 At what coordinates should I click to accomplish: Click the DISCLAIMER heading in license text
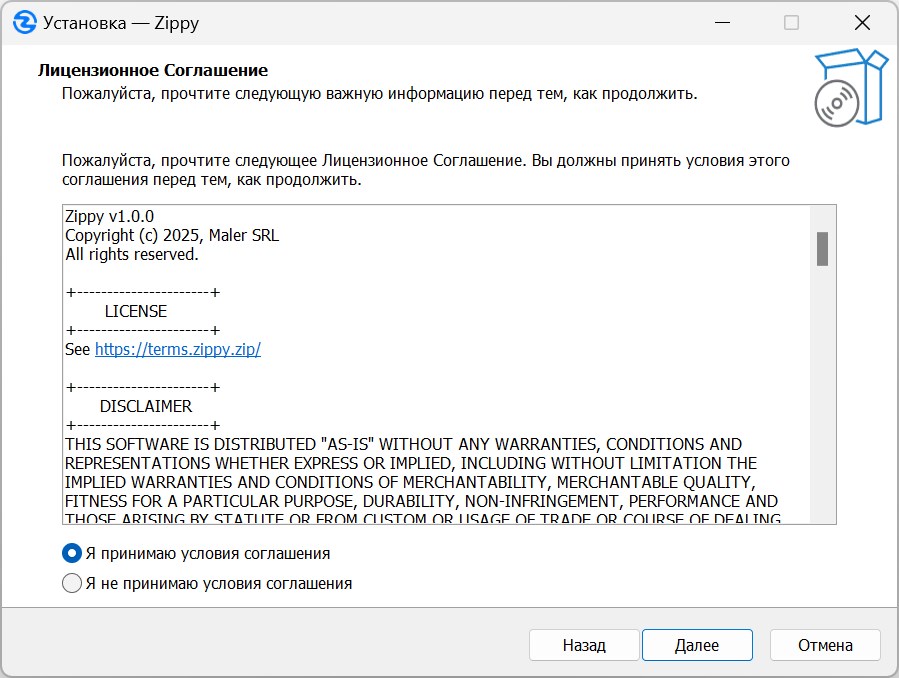[x=145, y=407]
